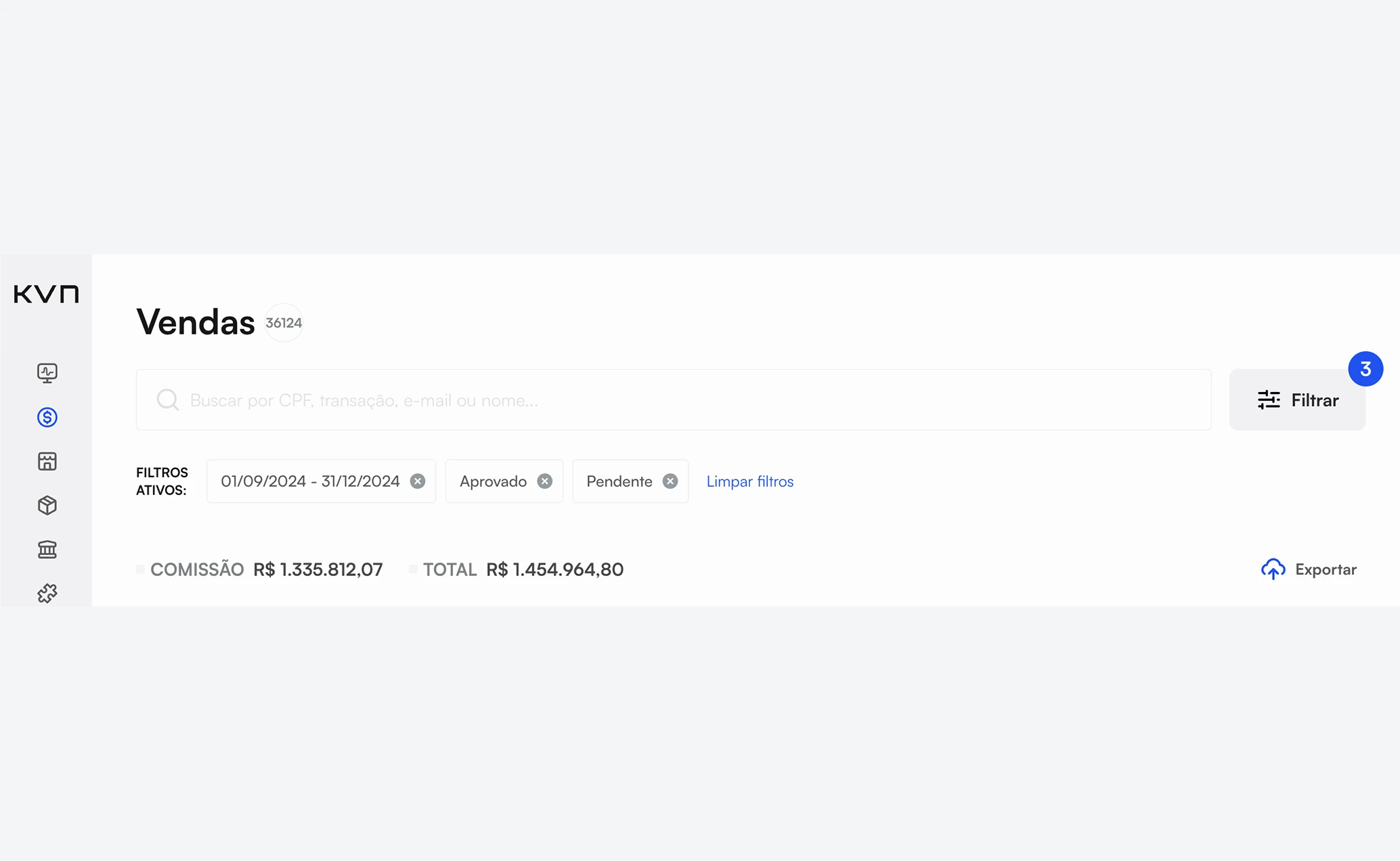Click the KVN logo
Viewport: 1400px width, 861px height.
tap(46, 294)
